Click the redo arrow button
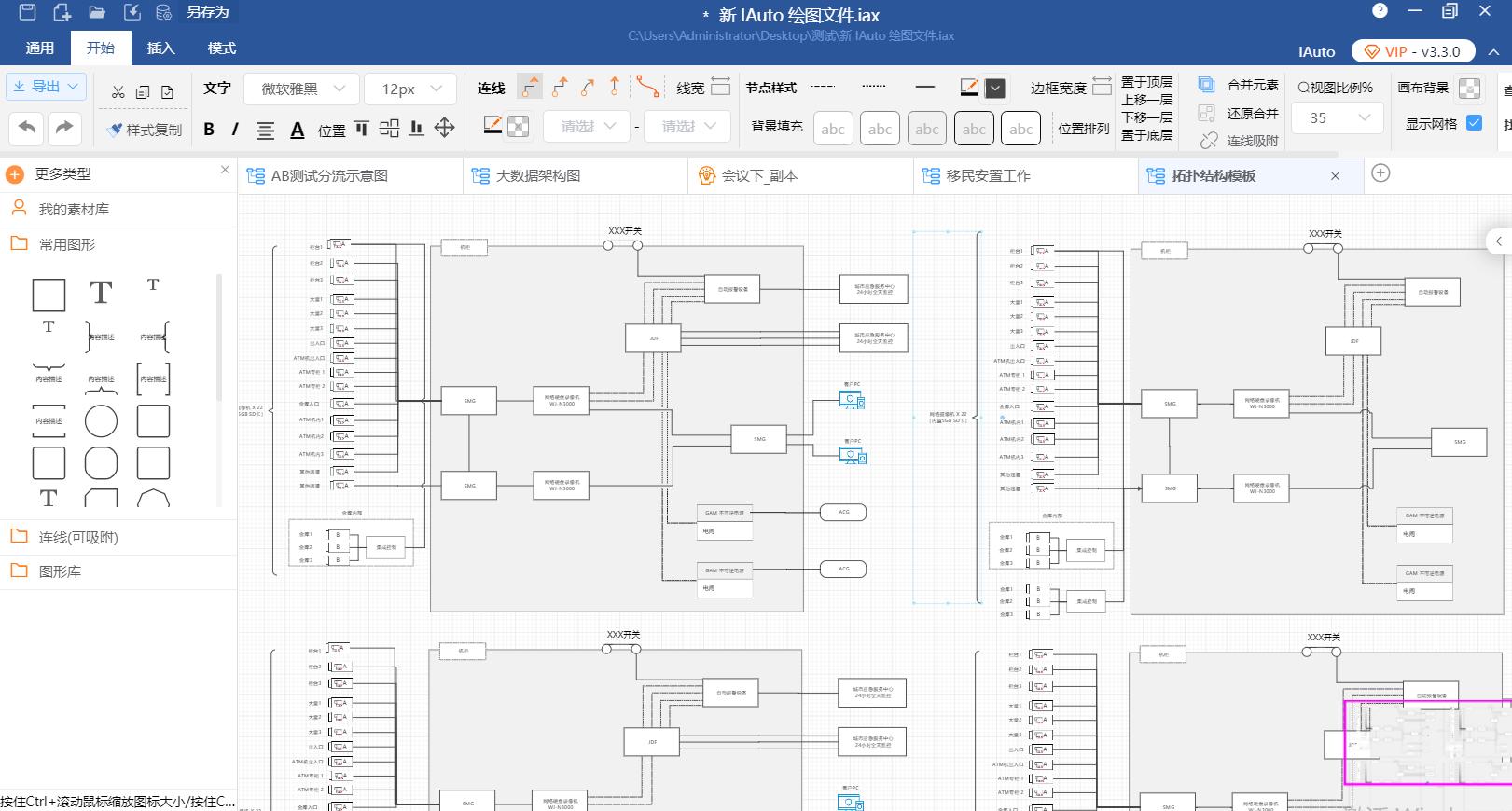This screenshot has height=811, width=1512. [x=63, y=128]
